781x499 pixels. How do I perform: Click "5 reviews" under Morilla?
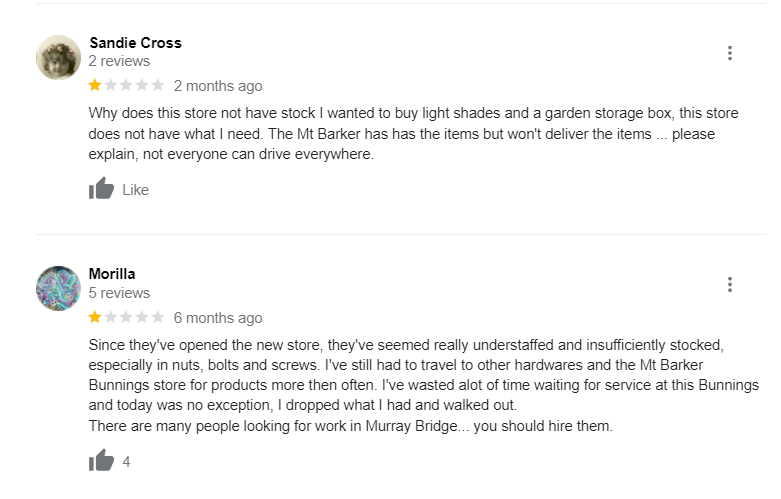pos(119,293)
